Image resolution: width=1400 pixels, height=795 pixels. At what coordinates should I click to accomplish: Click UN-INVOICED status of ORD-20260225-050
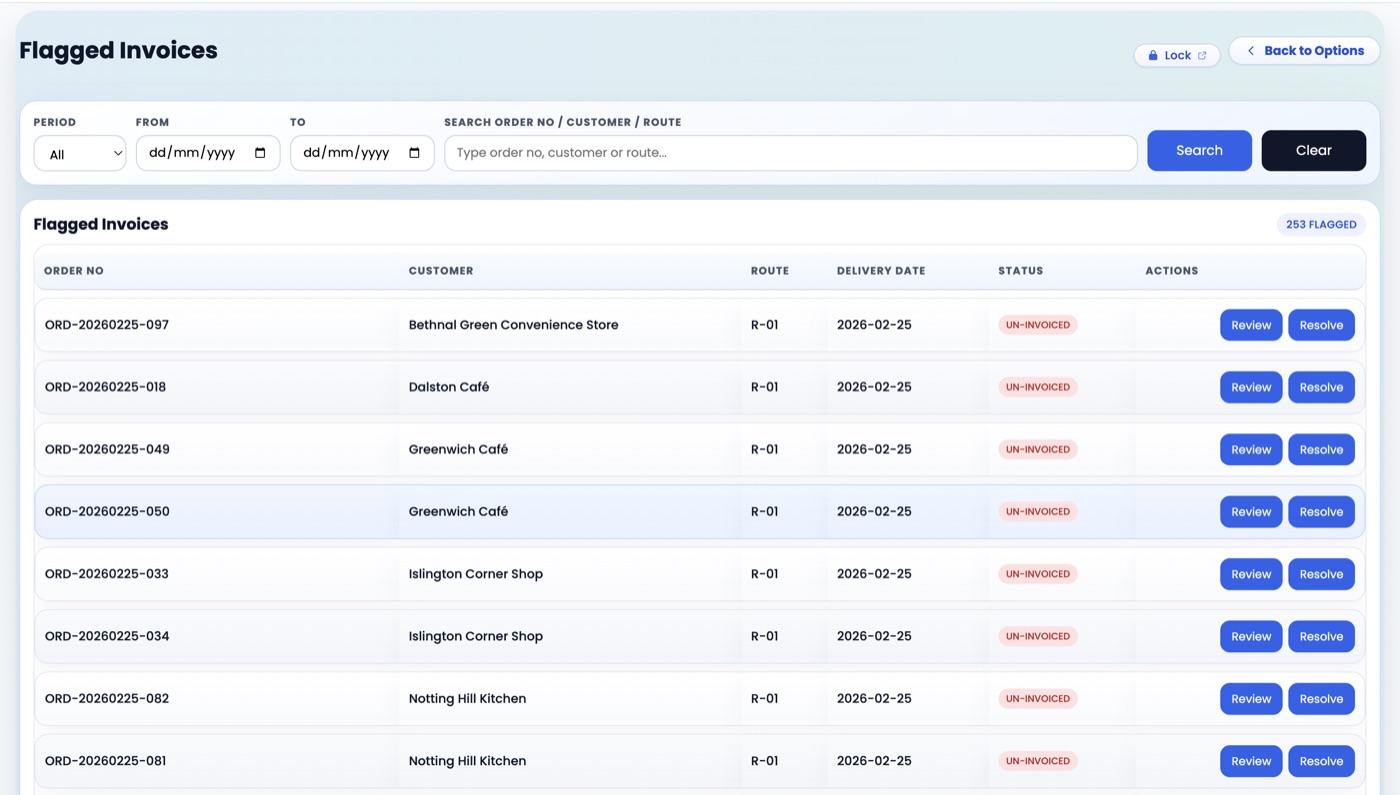(x=1038, y=511)
